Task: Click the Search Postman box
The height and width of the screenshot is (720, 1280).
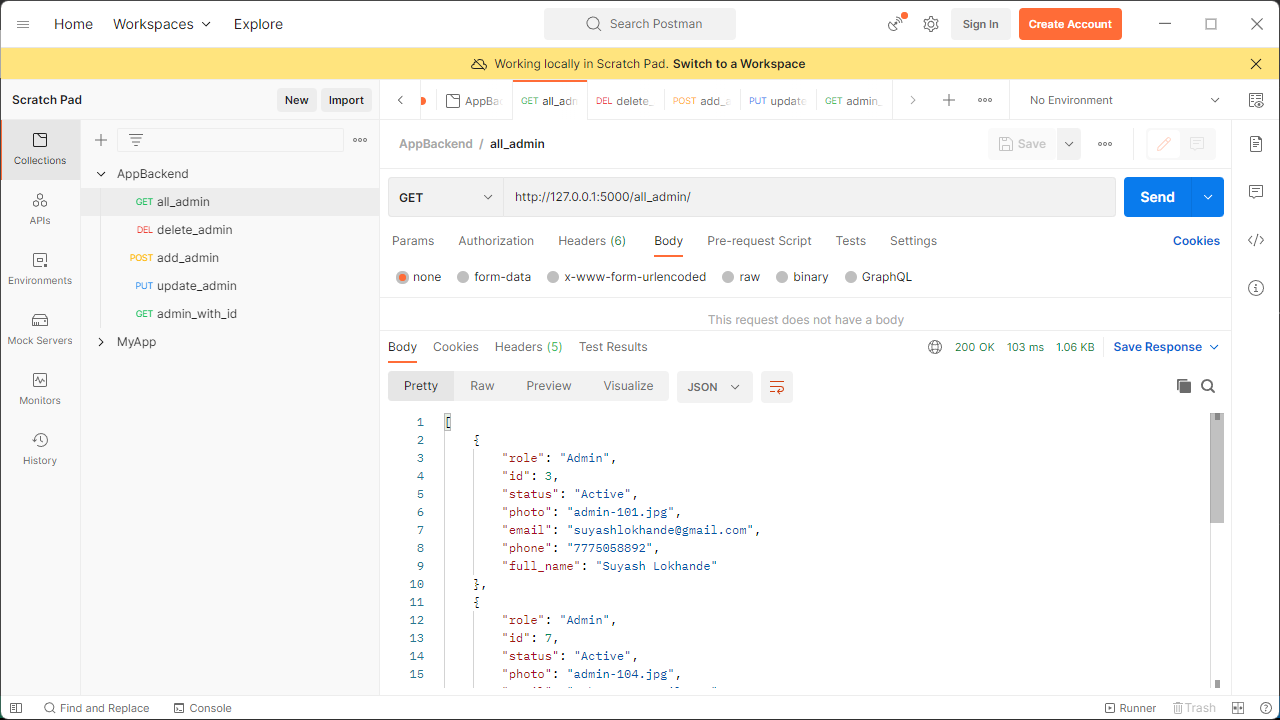Action: click(x=640, y=24)
